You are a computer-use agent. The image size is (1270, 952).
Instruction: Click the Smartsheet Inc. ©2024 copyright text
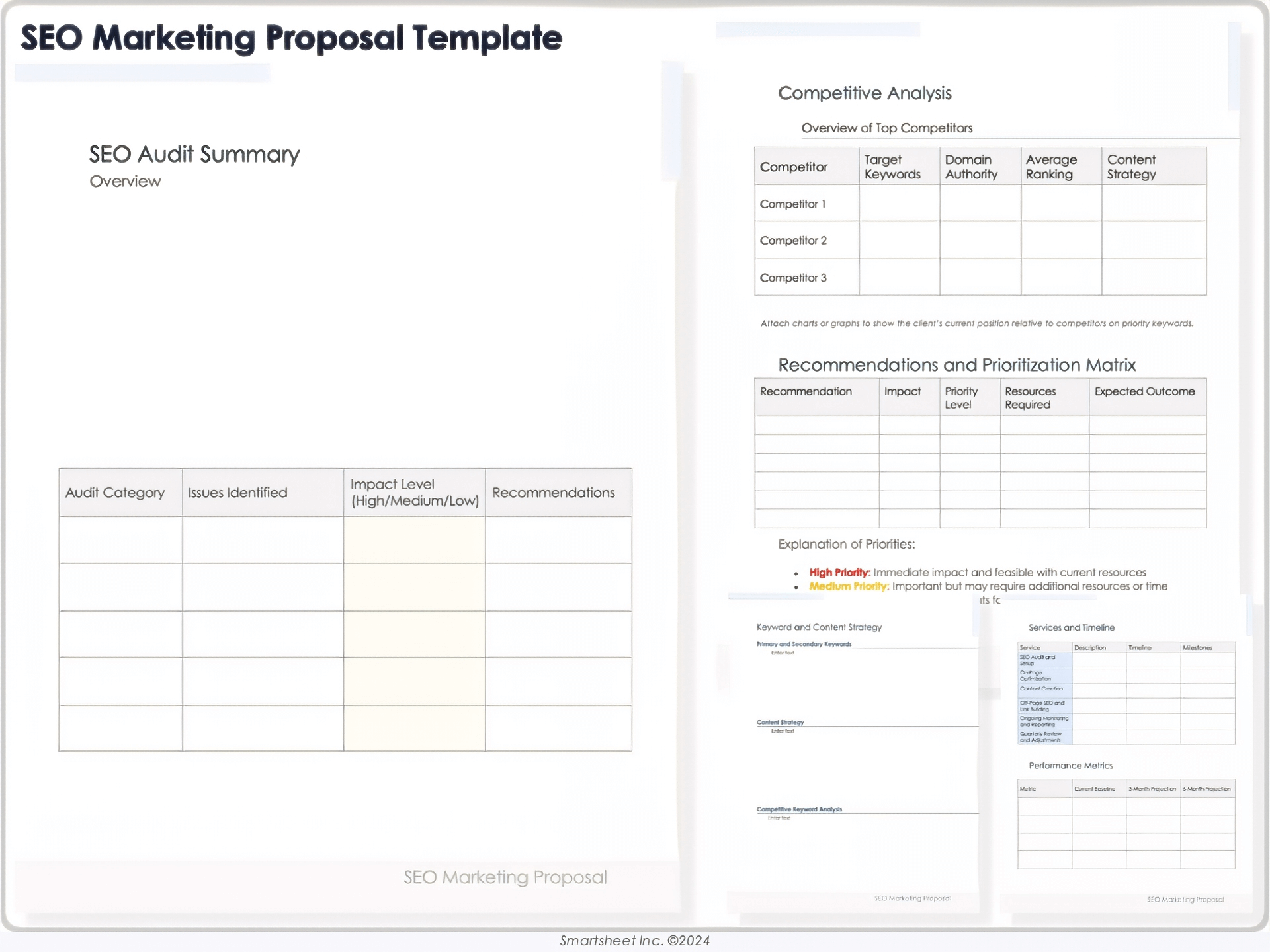pyautogui.click(x=634, y=941)
